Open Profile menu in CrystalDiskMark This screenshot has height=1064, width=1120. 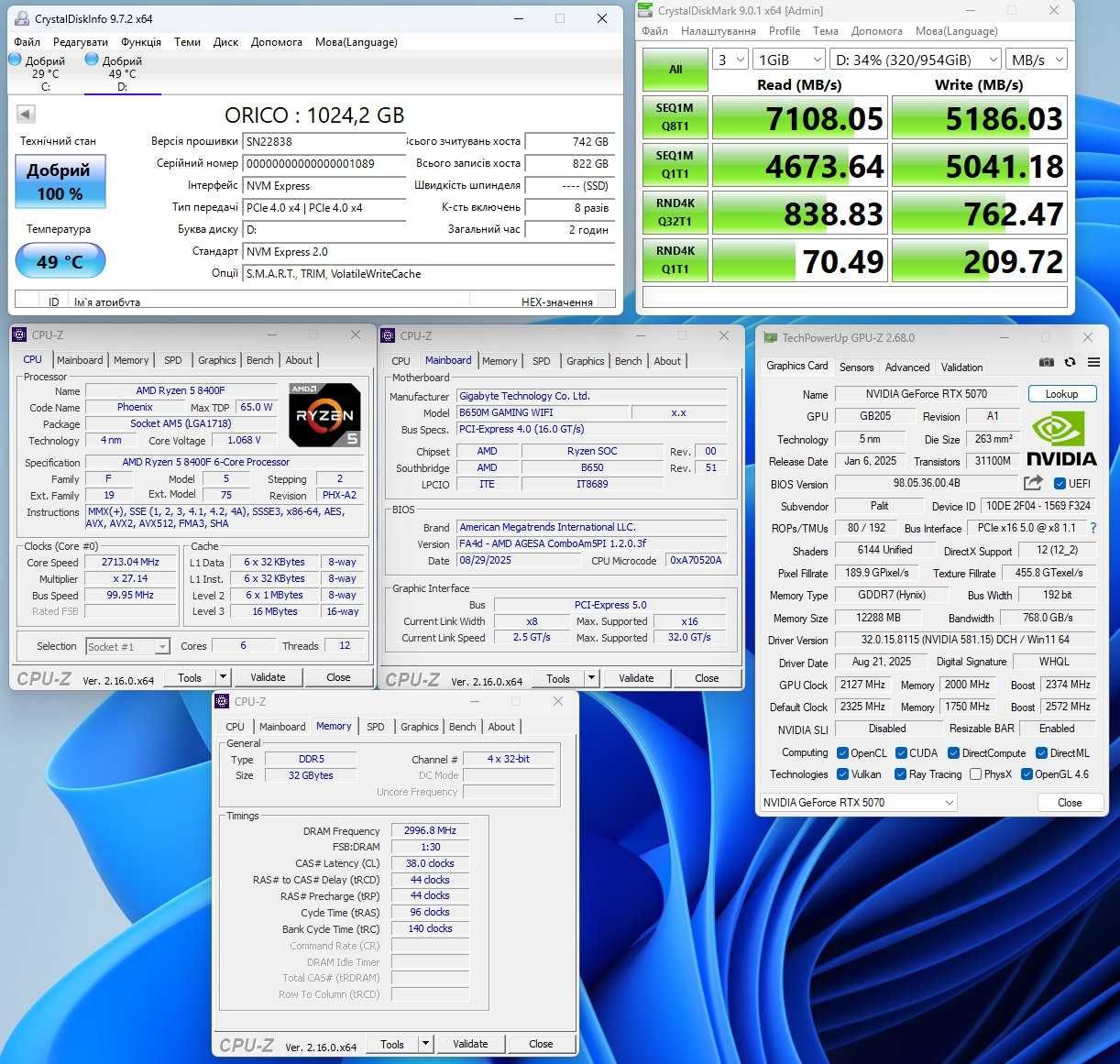click(x=785, y=30)
